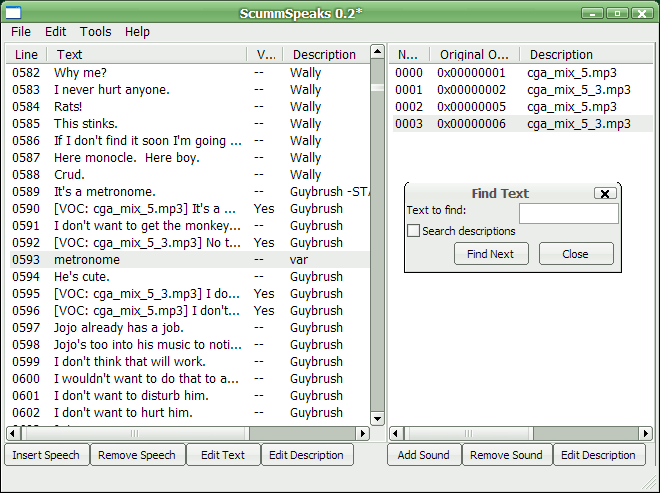
Task: Click the window menu icon in title bar
Action: 14,13
